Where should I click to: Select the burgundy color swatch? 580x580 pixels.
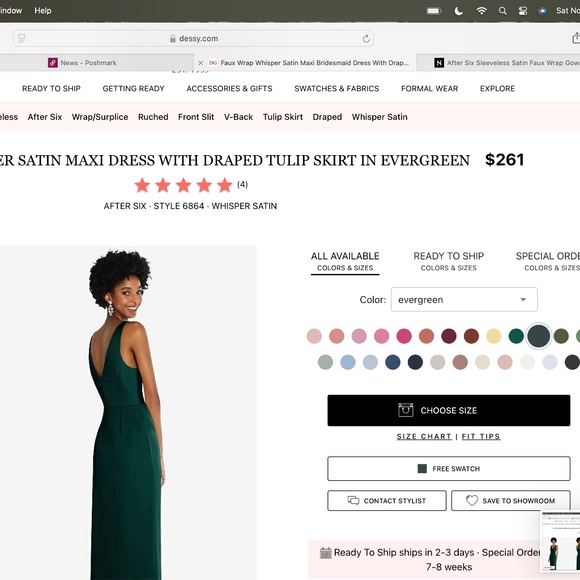[x=449, y=336]
